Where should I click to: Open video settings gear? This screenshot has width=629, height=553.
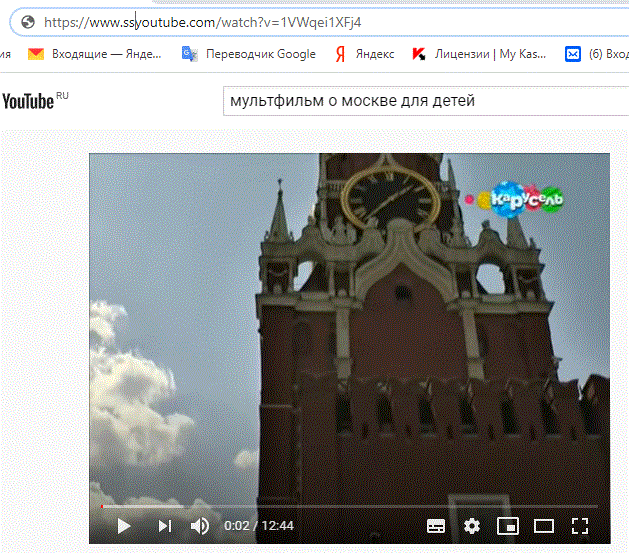tap(472, 526)
